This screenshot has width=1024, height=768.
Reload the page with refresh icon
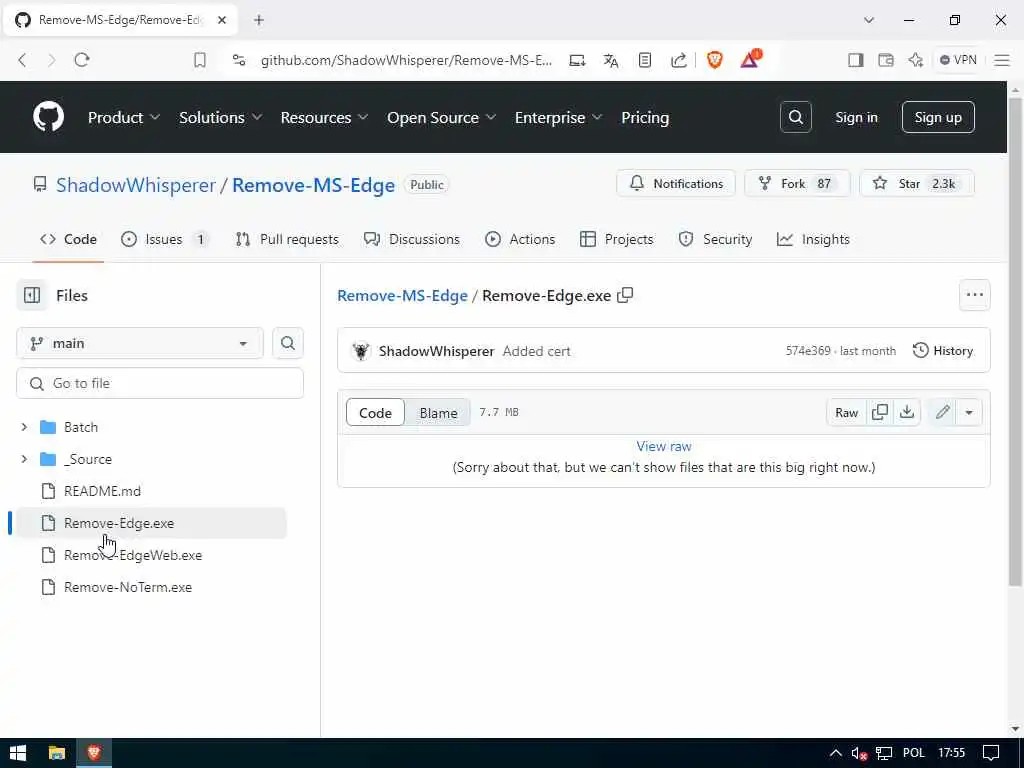pyautogui.click(x=82, y=60)
